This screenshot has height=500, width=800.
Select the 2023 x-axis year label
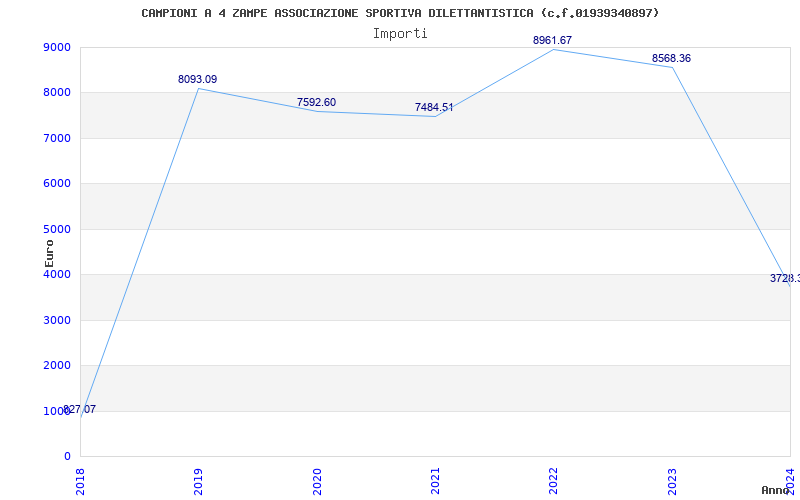point(672,481)
